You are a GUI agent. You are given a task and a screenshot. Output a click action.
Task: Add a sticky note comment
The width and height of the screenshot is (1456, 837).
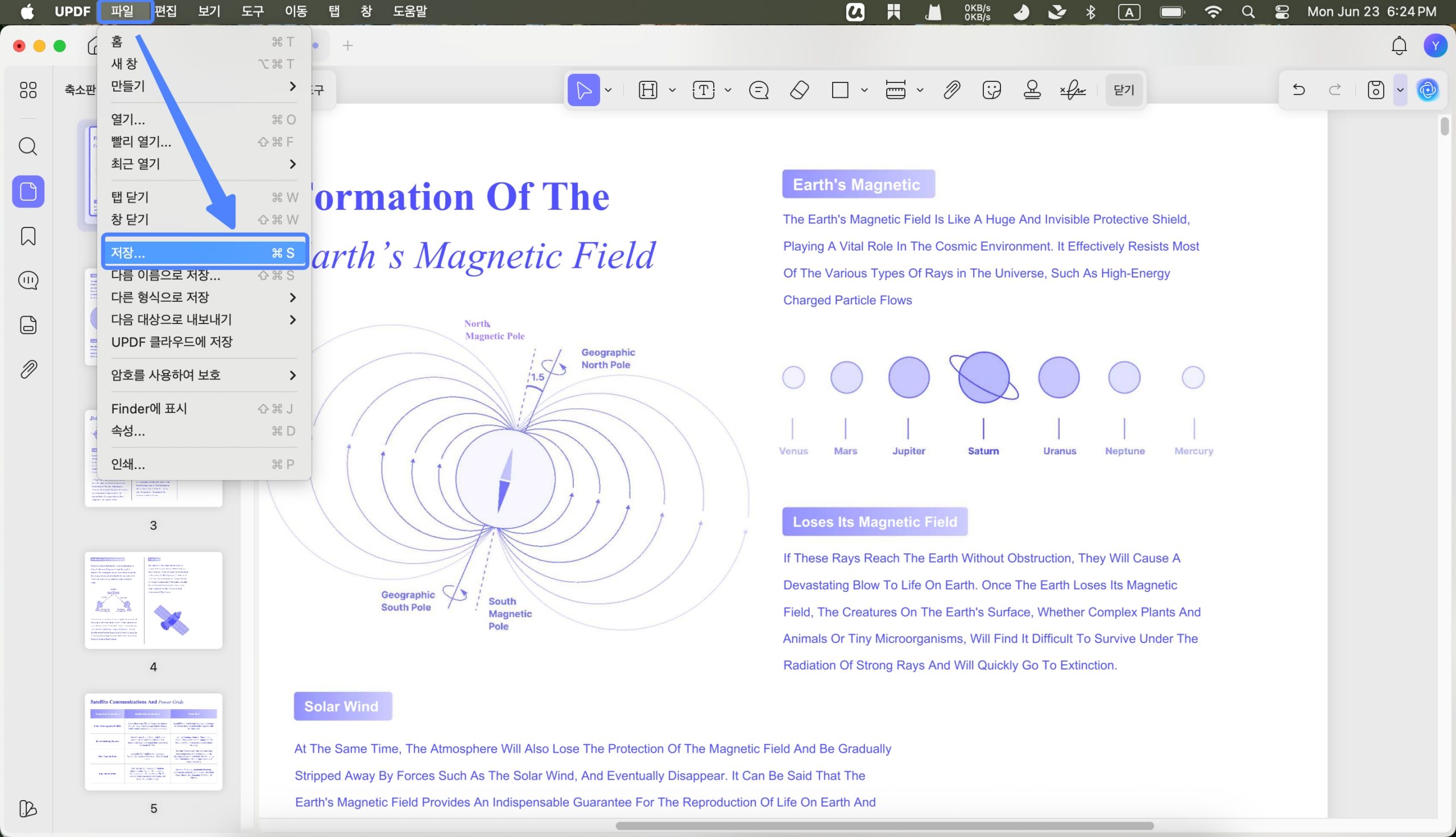[759, 90]
